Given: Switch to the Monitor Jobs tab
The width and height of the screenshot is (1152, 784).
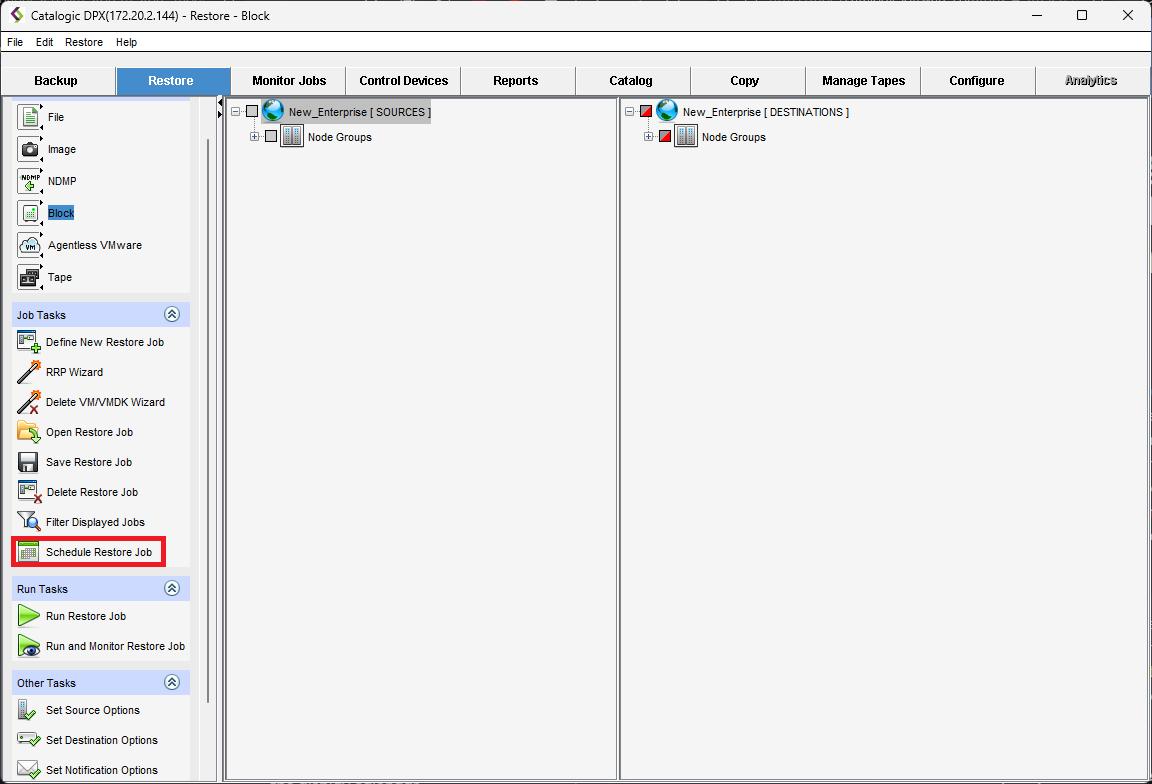Looking at the screenshot, I should tap(288, 81).
